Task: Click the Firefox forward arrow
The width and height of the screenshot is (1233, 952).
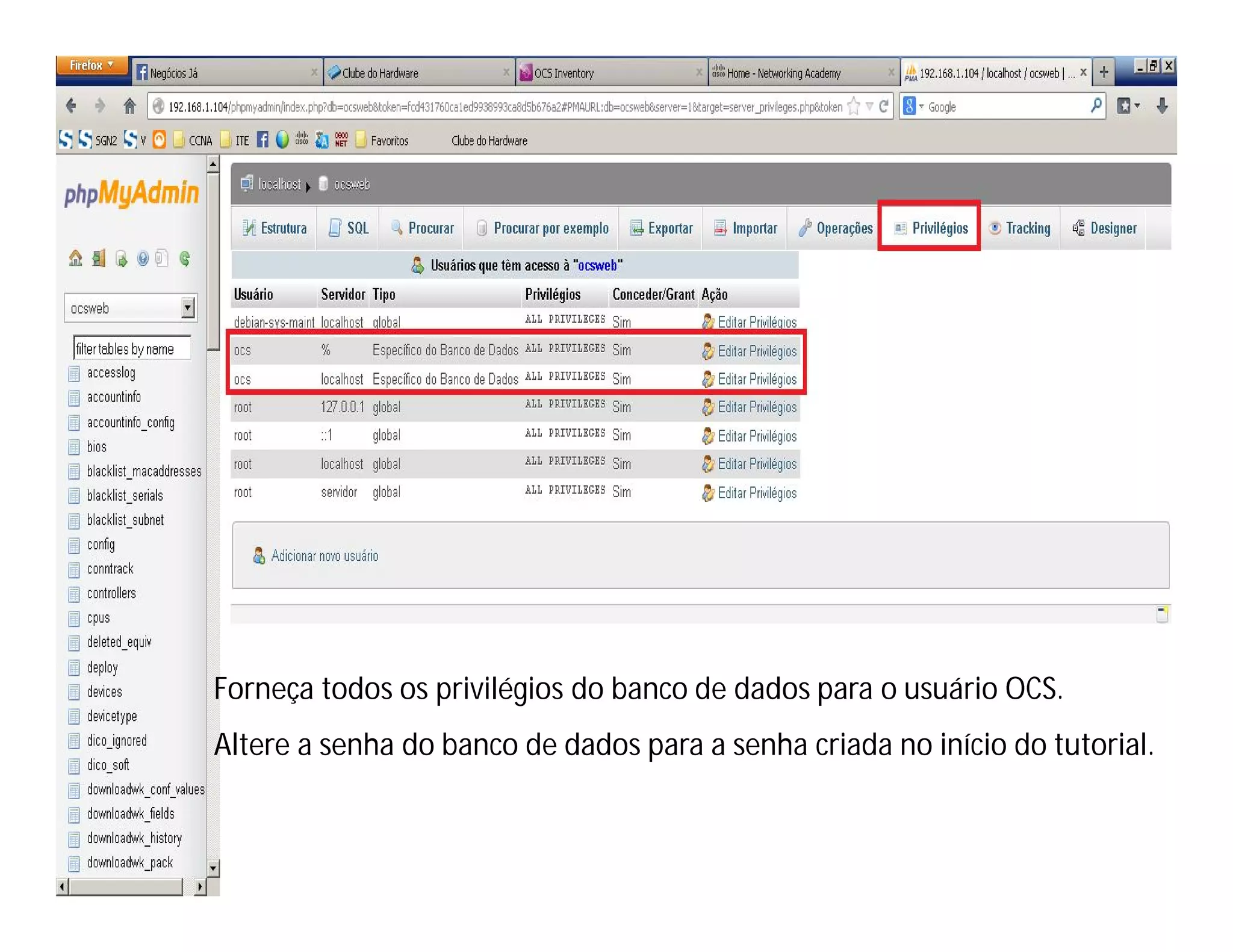Action: [100, 107]
